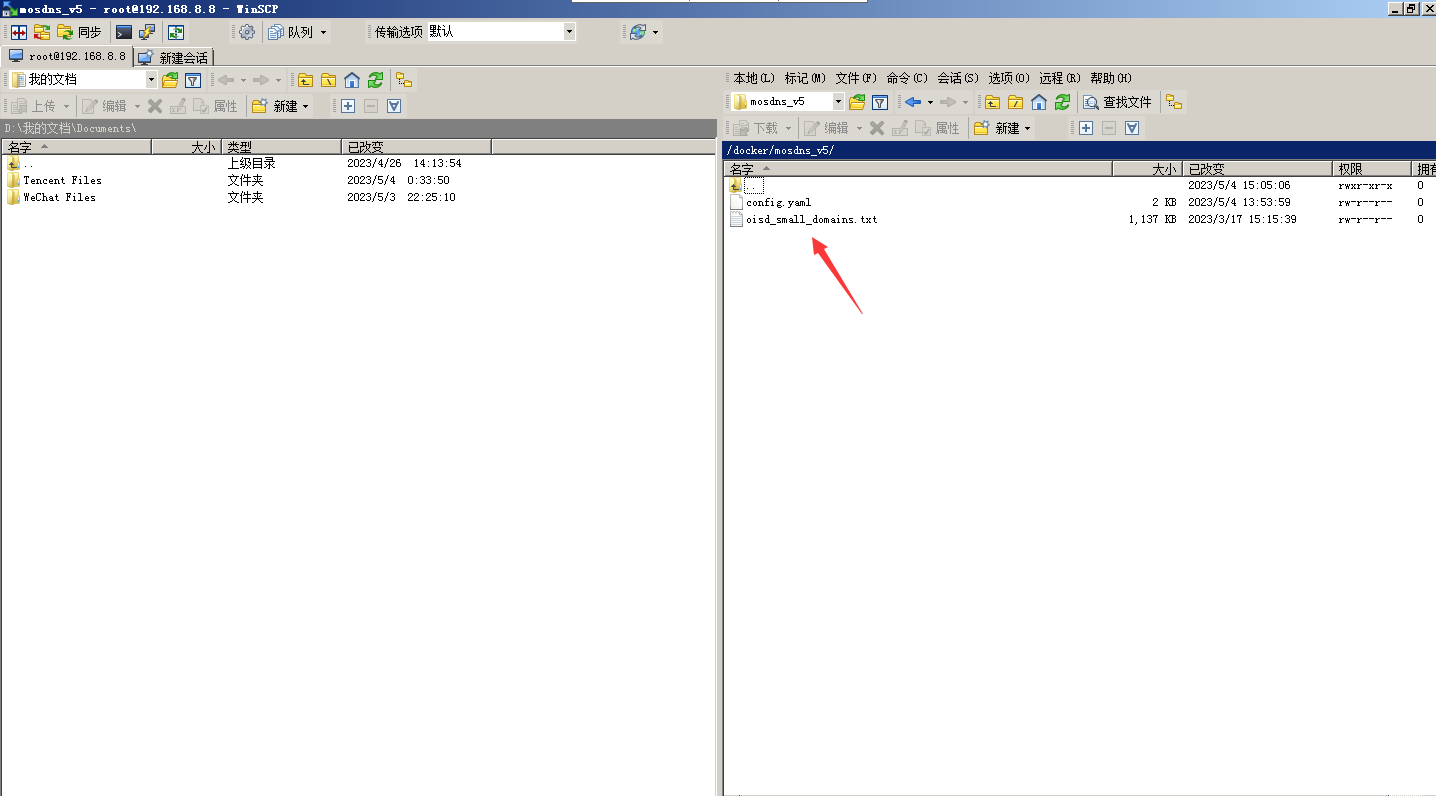The height and width of the screenshot is (796, 1436).
Task: Open the remote panel file filter
Action: [880, 102]
